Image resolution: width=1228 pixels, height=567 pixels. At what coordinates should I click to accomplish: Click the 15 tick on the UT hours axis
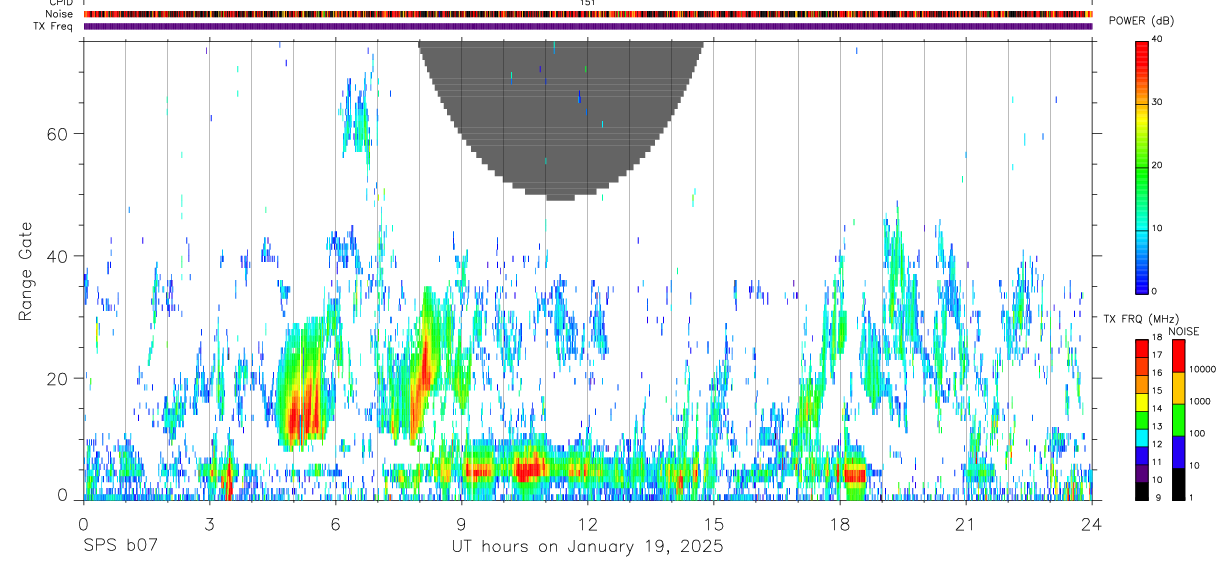[x=713, y=523]
